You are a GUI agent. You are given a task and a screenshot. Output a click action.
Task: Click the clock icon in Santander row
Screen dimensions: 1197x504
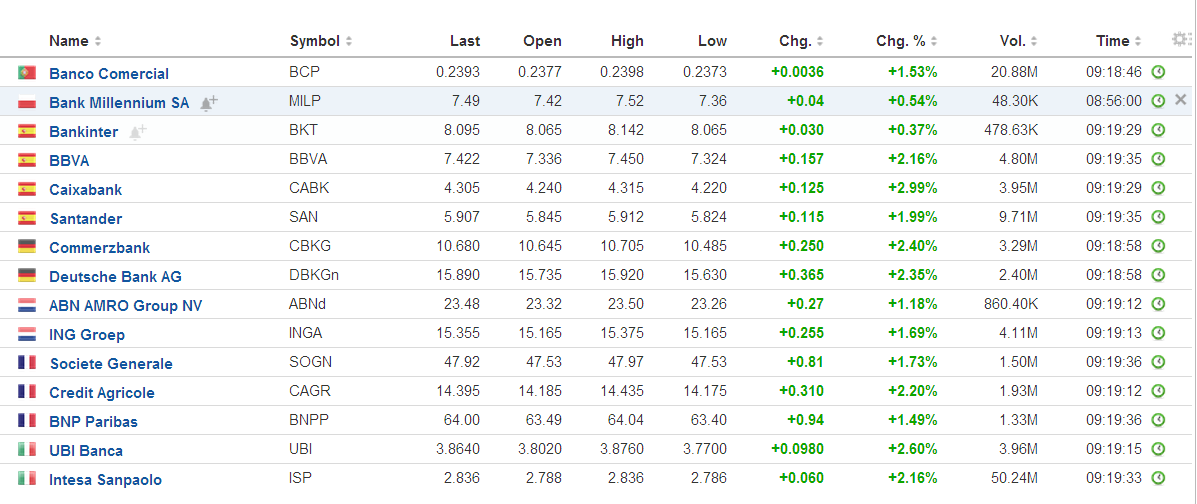click(1158, 217)
